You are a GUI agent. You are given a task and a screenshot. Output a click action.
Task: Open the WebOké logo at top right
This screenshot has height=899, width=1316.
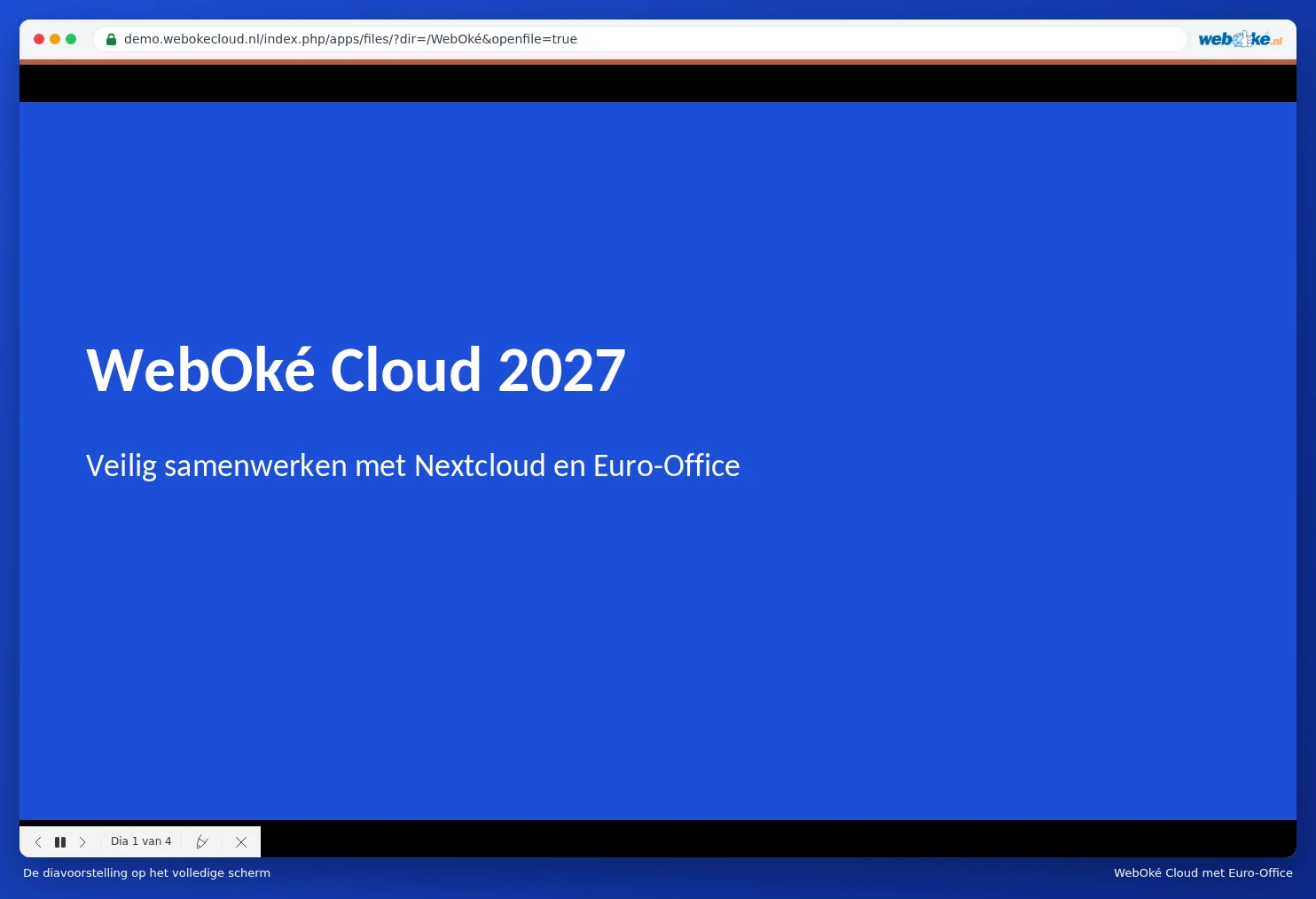(1240, 39)
